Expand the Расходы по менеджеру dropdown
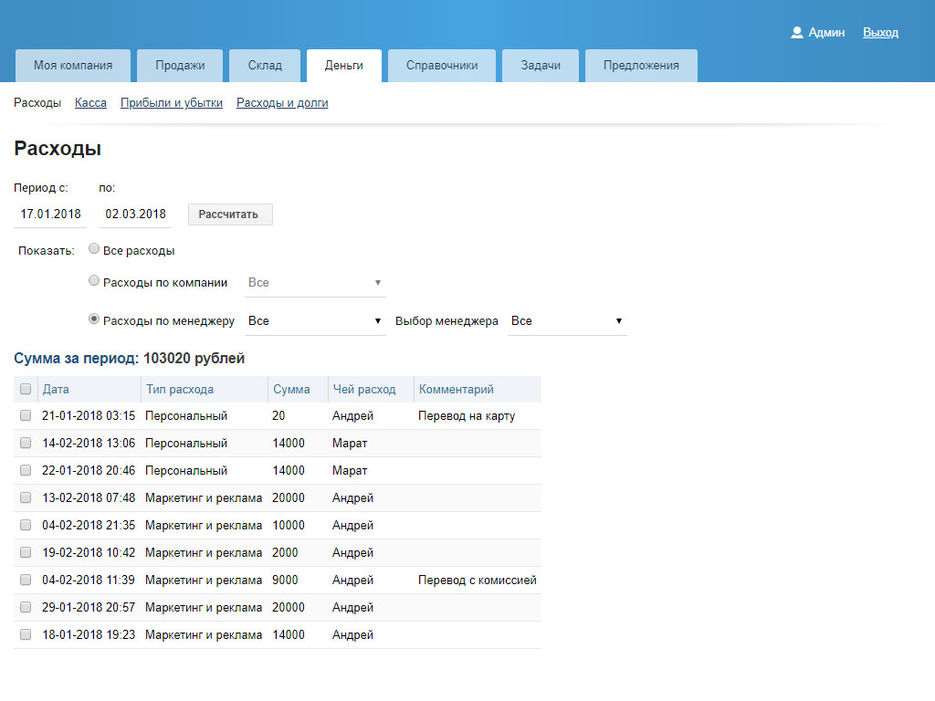This screenshot has width=935, height=701. click(315, 321)
